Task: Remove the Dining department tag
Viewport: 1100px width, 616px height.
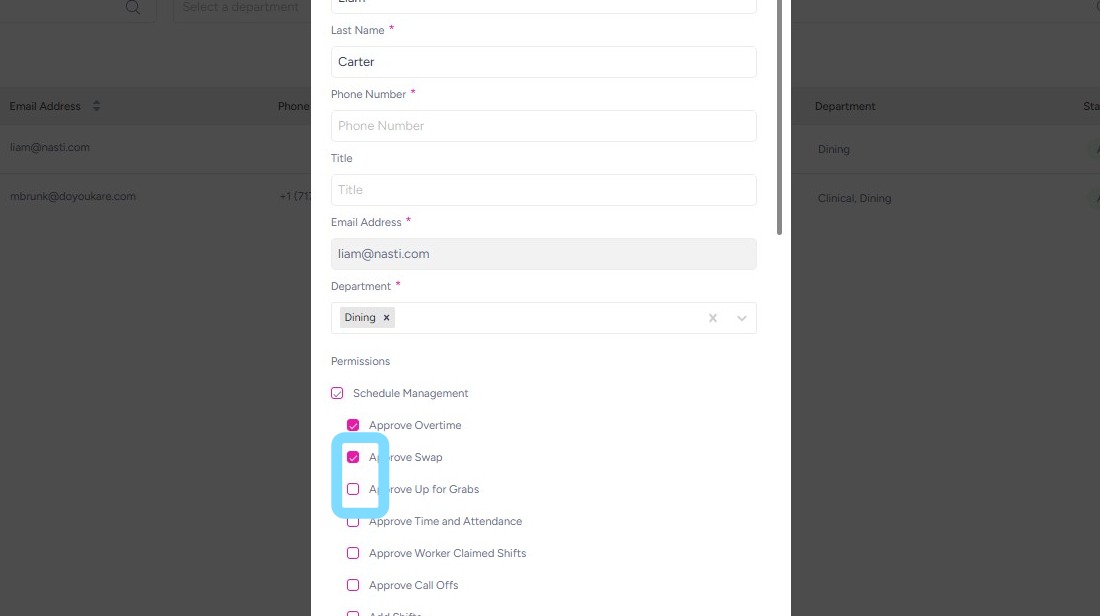Action: tap(386, 318)
